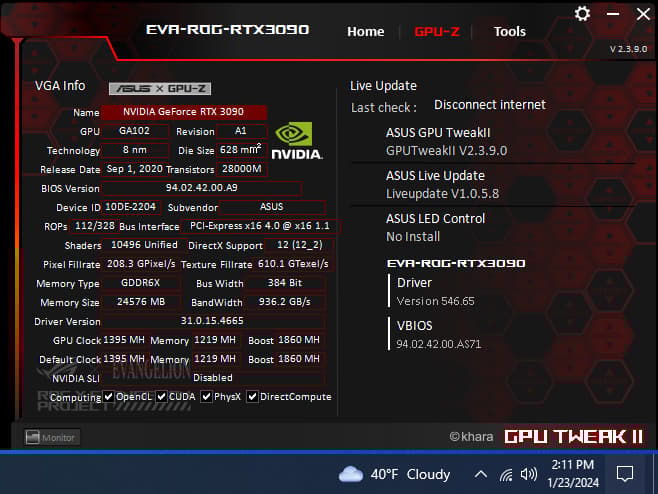This screenshot has width=658, height=494.
Task: Click the Memory Size value 24576 MB
Action: [x=141, y=302]
